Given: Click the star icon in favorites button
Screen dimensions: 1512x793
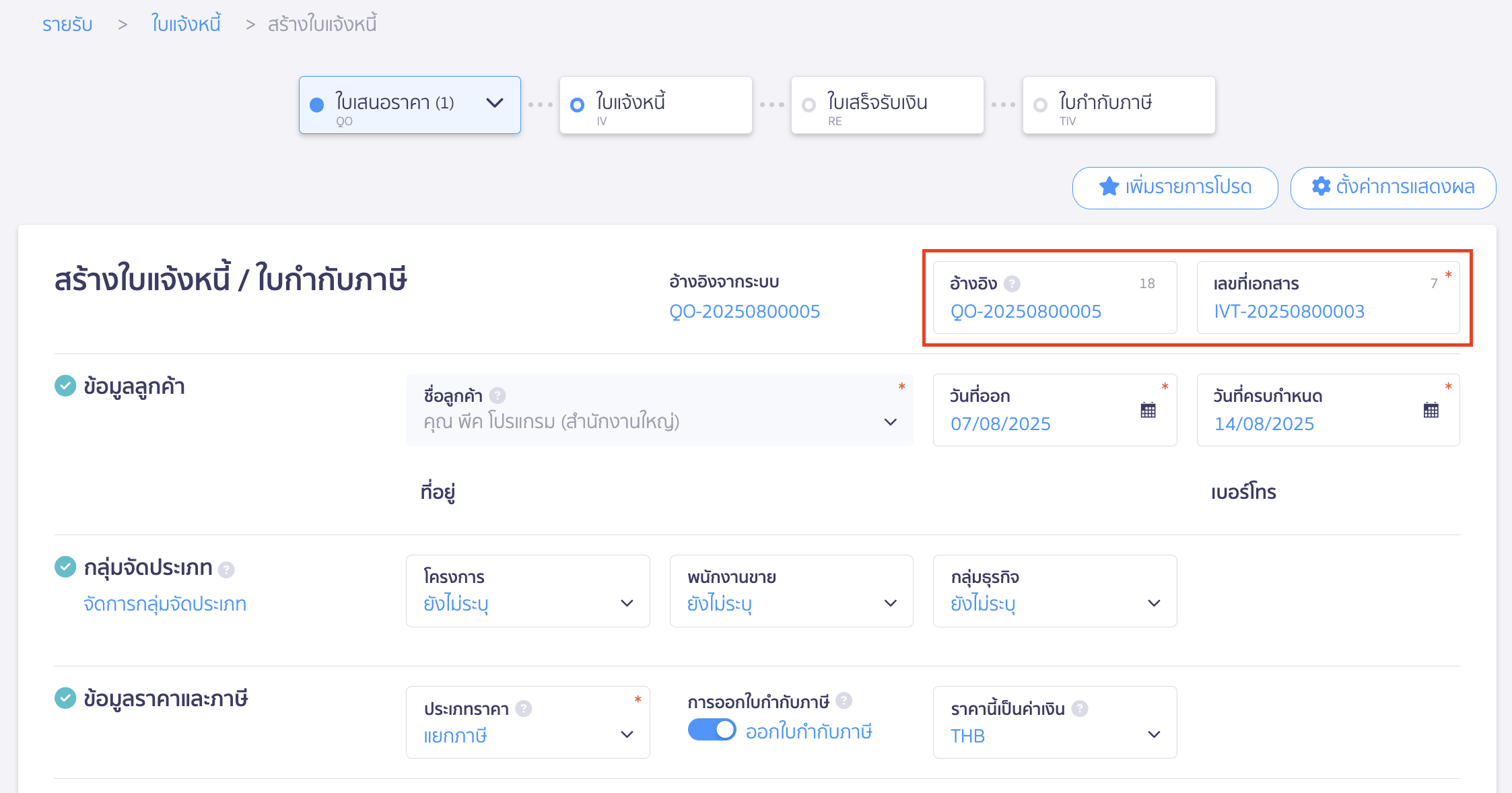Looking at the screenshot, I should (1109, 186).
